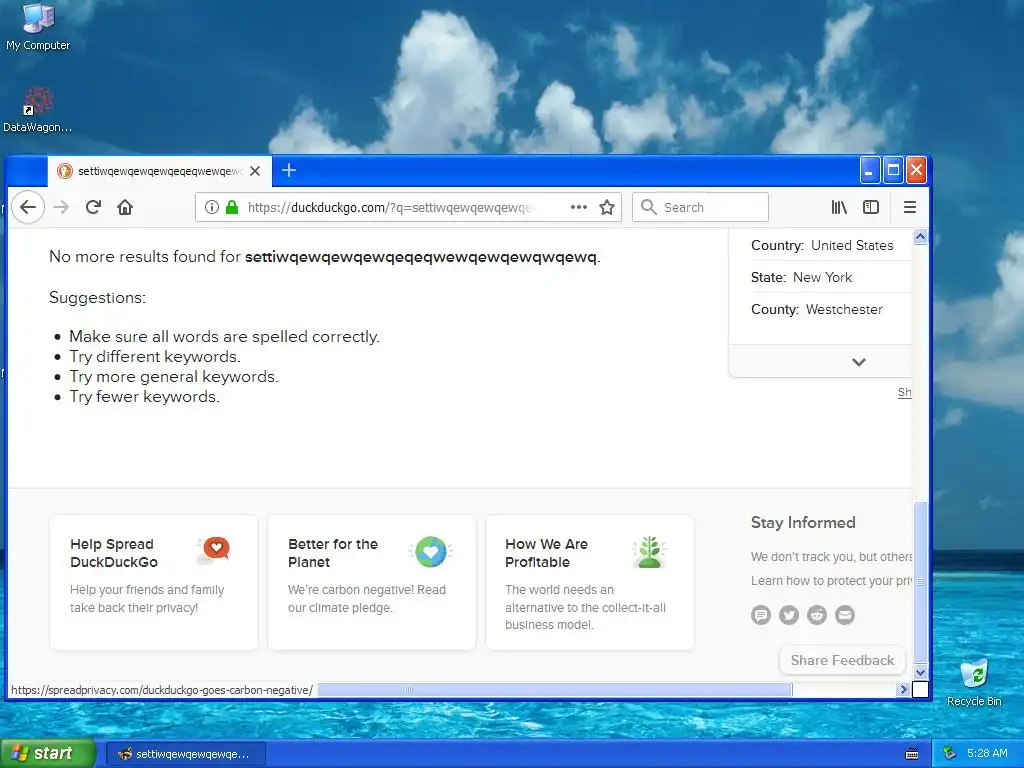
Task: Open DuckDuckGo Reddit icon
Action: click(817, 615)
